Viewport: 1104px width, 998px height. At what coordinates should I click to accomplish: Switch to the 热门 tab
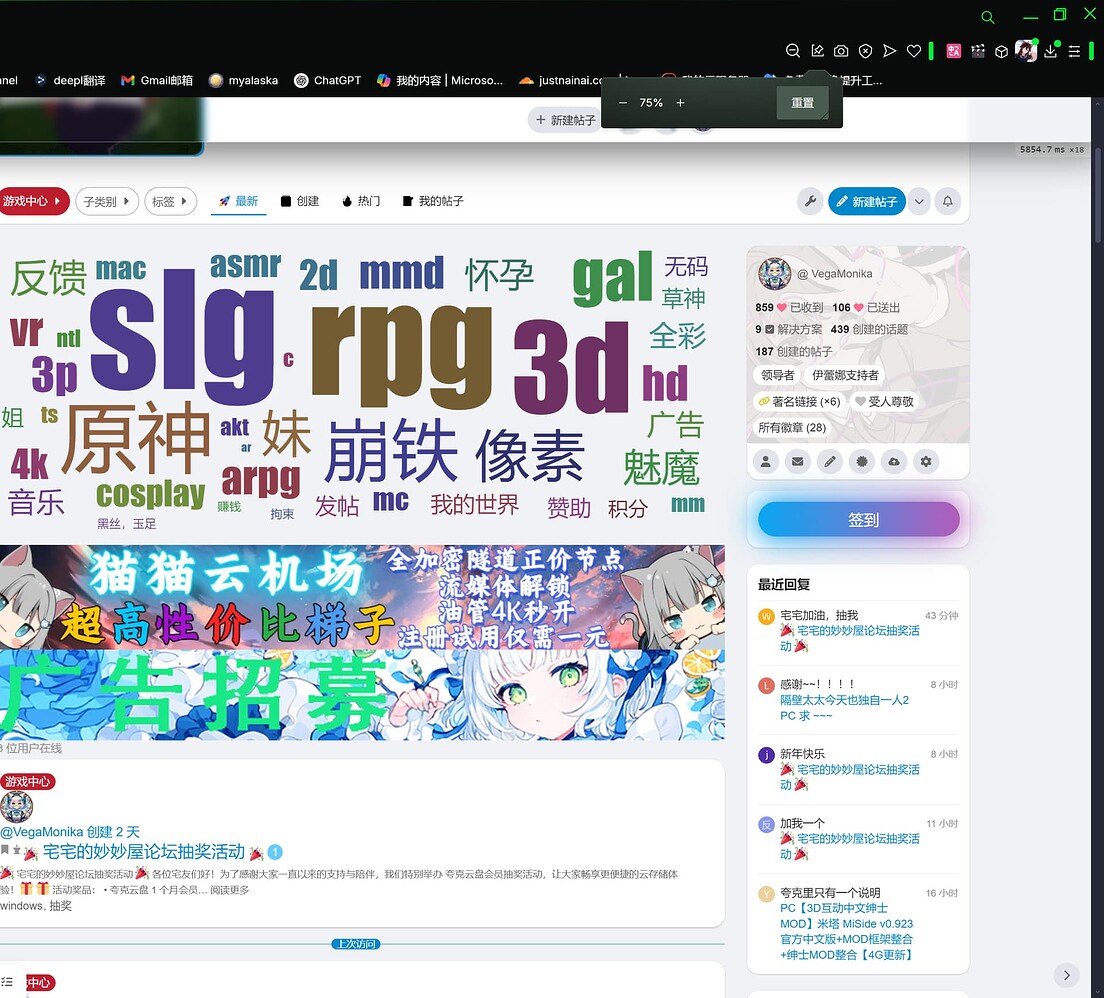point(361,201)
